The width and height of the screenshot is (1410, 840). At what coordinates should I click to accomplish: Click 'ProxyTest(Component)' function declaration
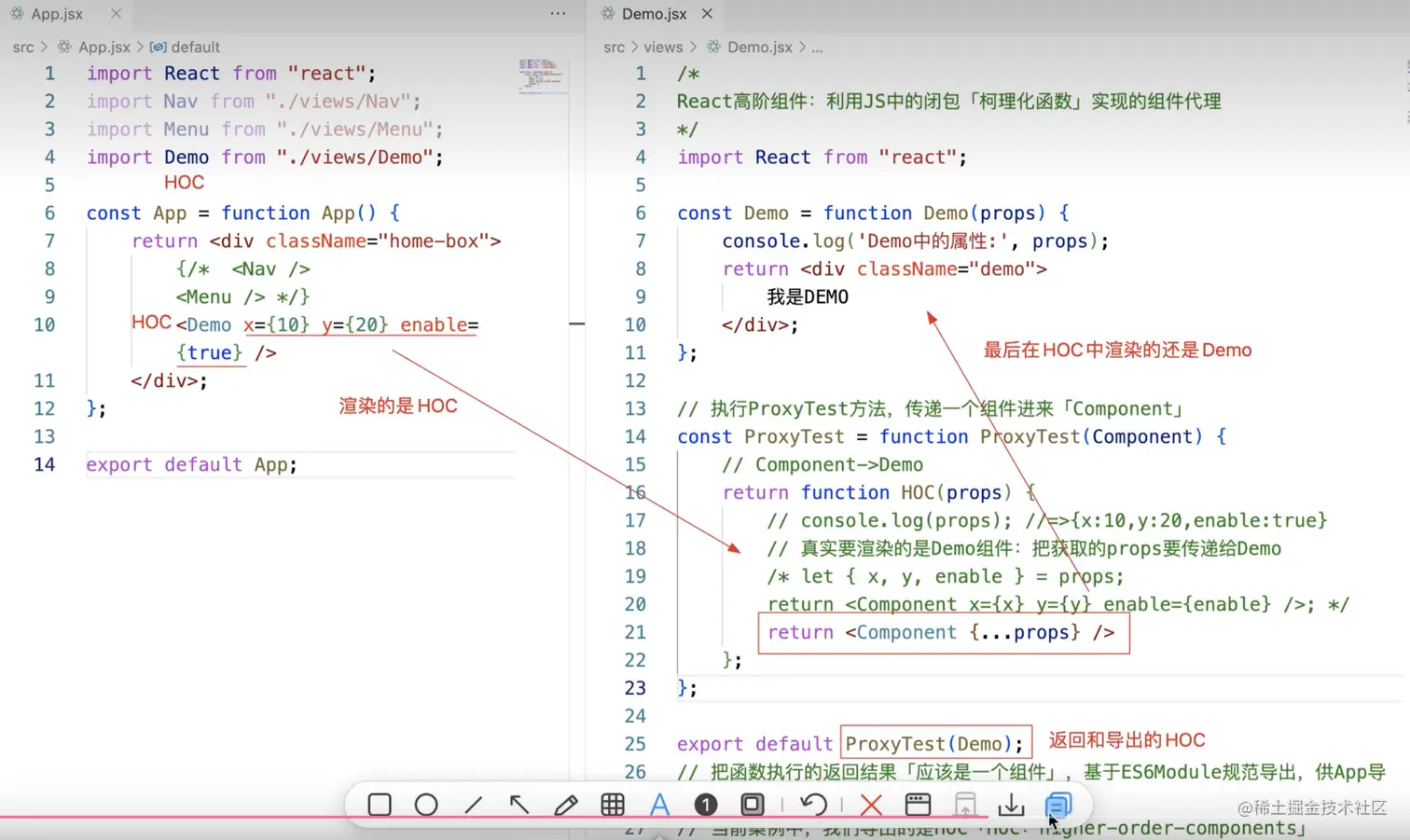click(x=1091, y=436)
